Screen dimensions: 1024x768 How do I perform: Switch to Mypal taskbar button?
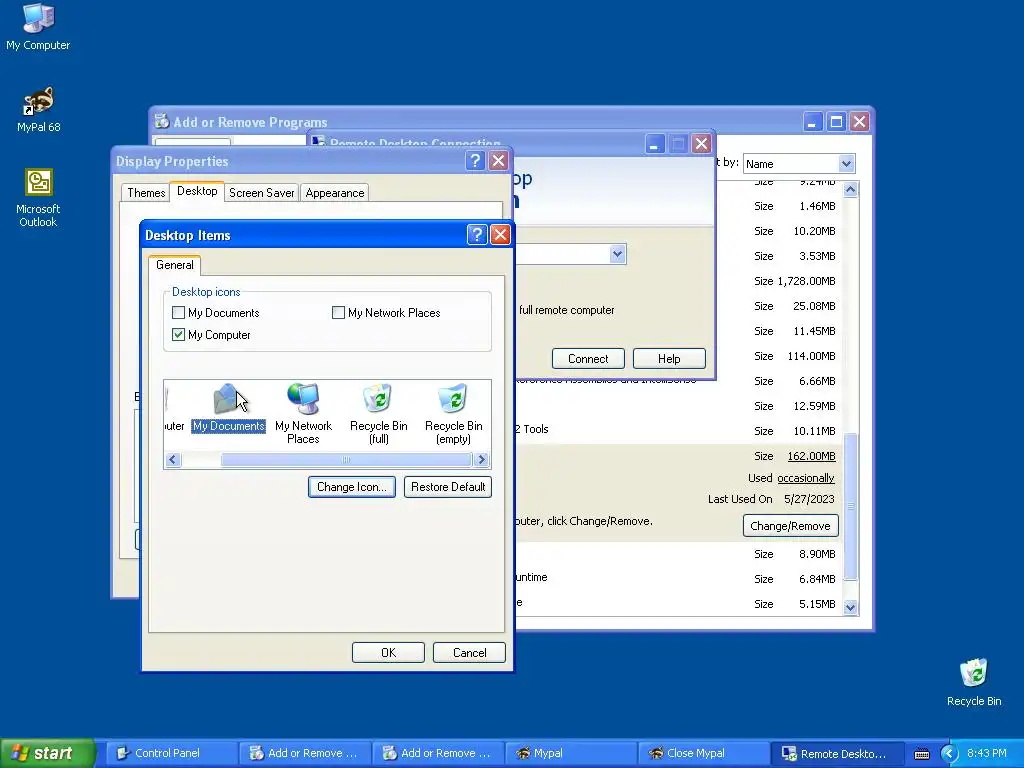click(569, 753)
